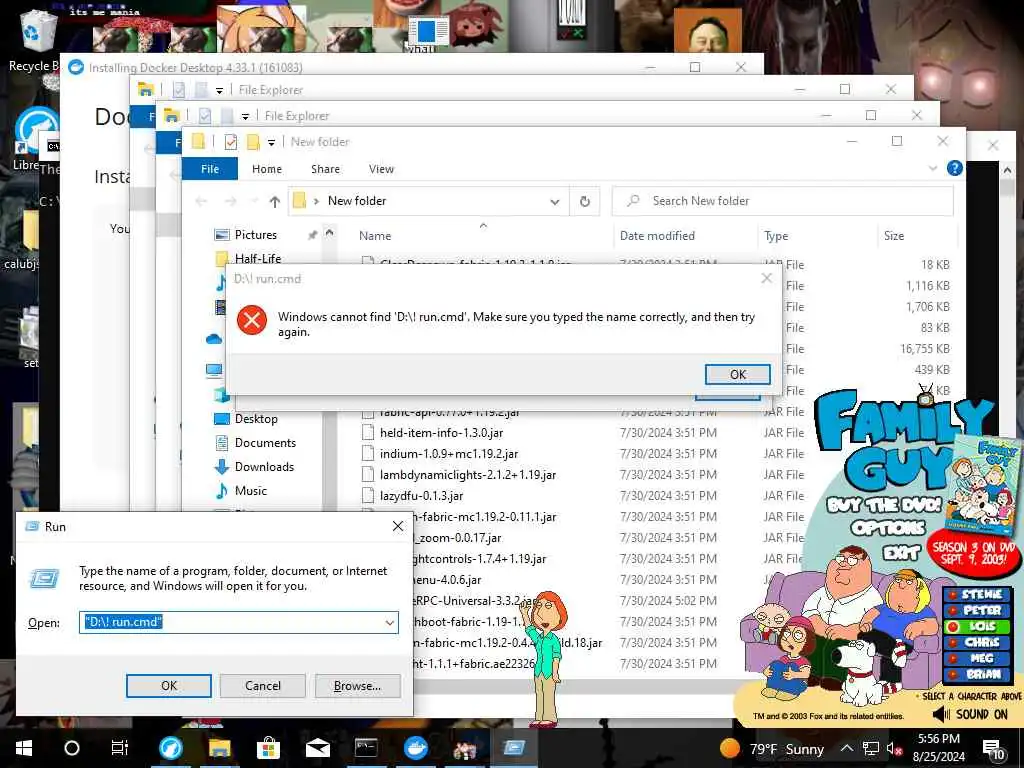Open Half-Life folder in navigation pane

(x=257, y=259)
